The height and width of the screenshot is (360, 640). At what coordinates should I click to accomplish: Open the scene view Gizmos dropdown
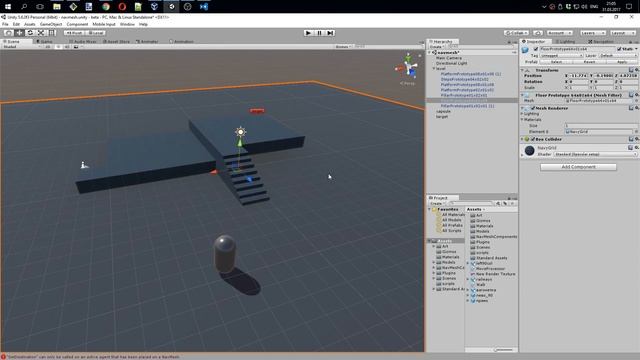click(343, 47)
